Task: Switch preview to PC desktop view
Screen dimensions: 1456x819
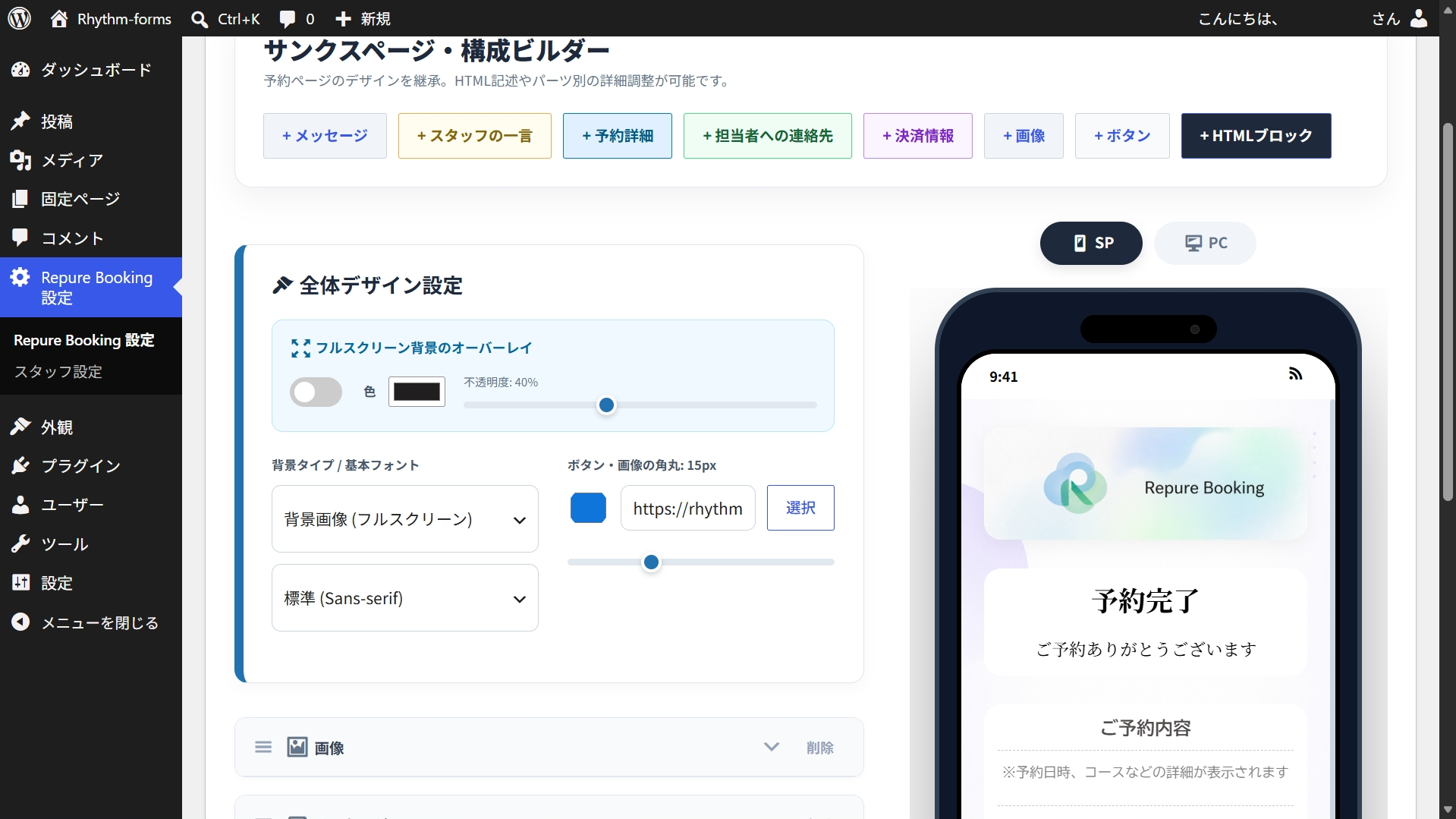Action: click(1205, 243)
